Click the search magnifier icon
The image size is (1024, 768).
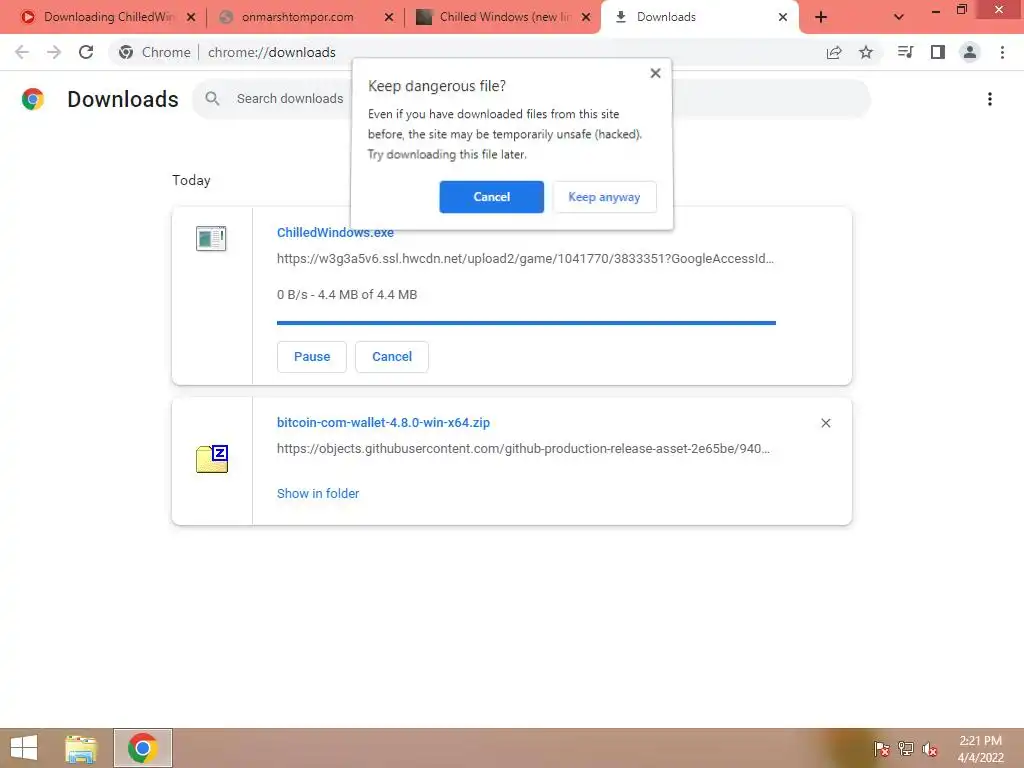click(x=212, y=99)
